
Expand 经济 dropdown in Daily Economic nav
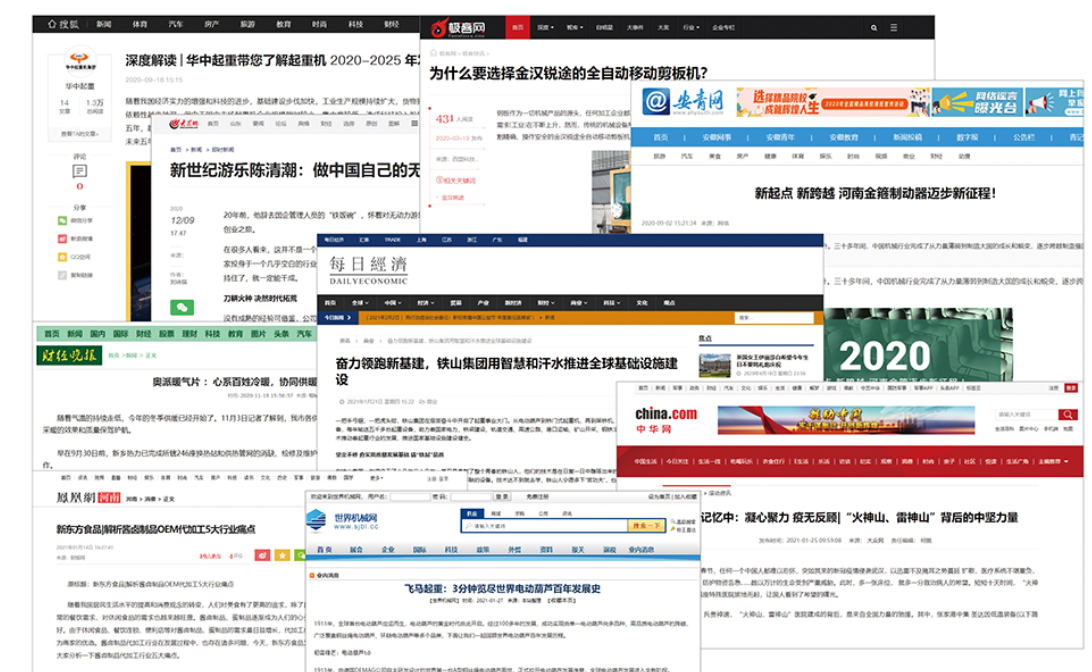click(425, 303)
